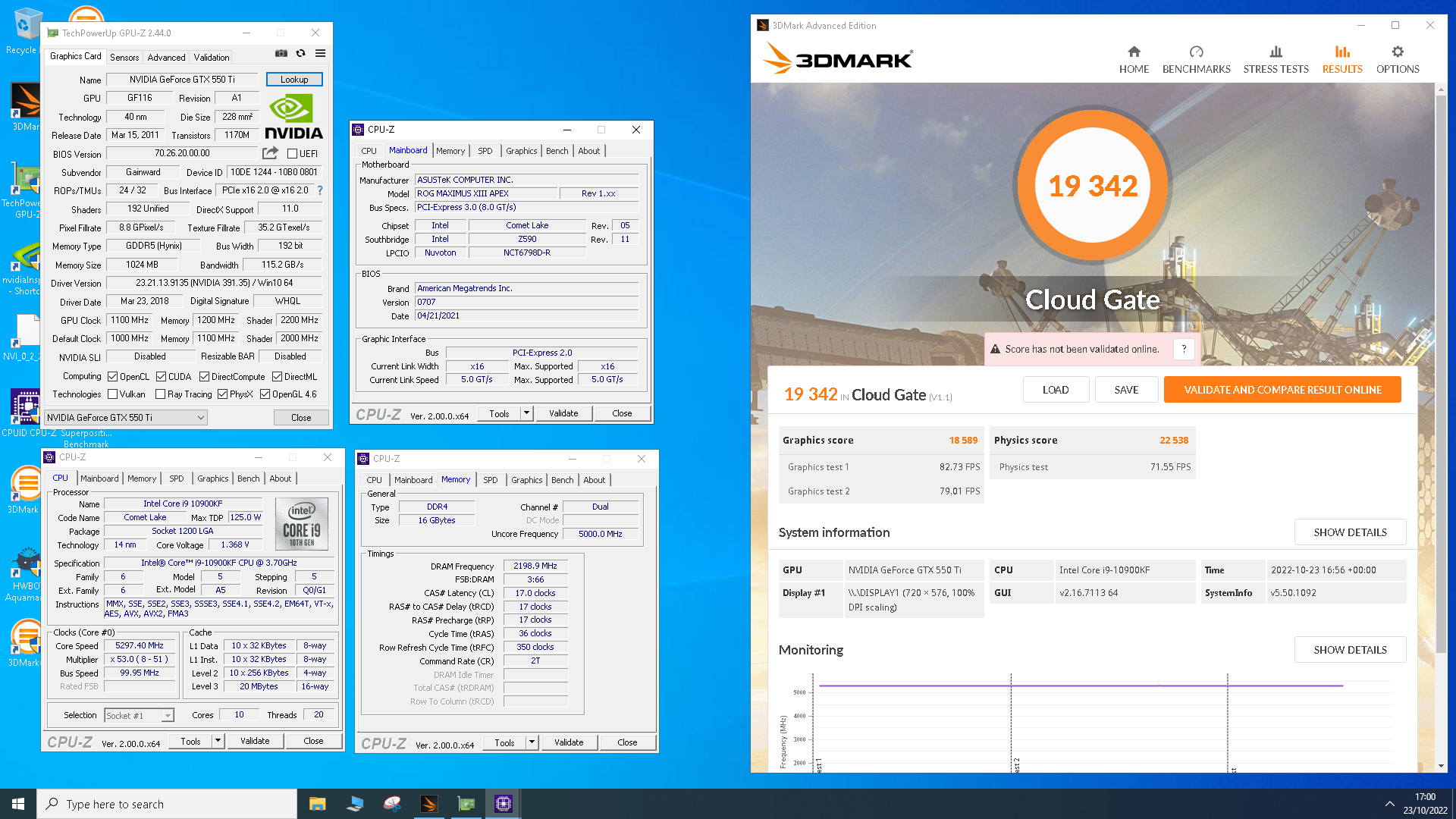Click the Intel Core i9 logo in CPU-Z
1456x819 pixels.
coord(302,524)
